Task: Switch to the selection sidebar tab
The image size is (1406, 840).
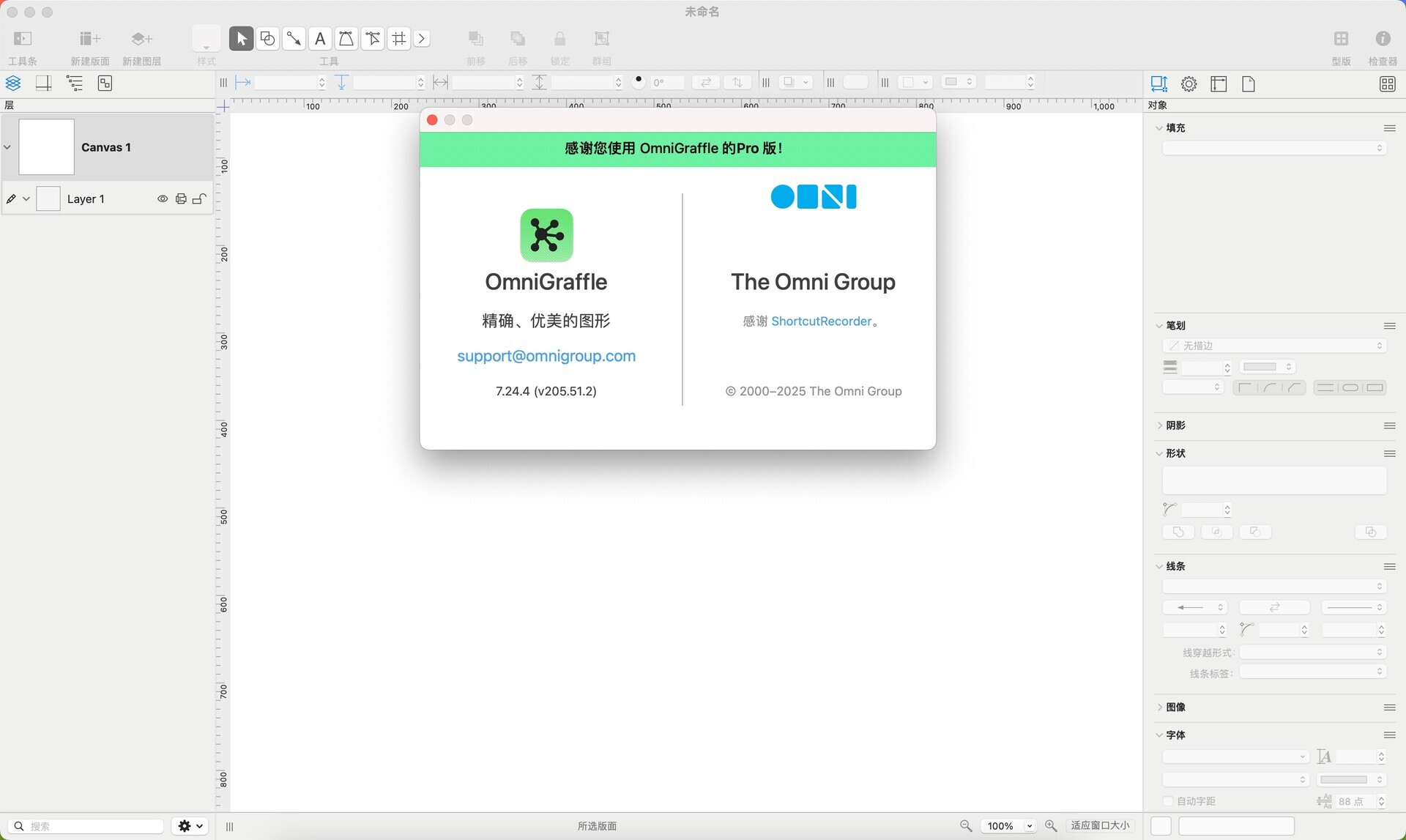Action: pyautogui.click(x=105, y=83)
